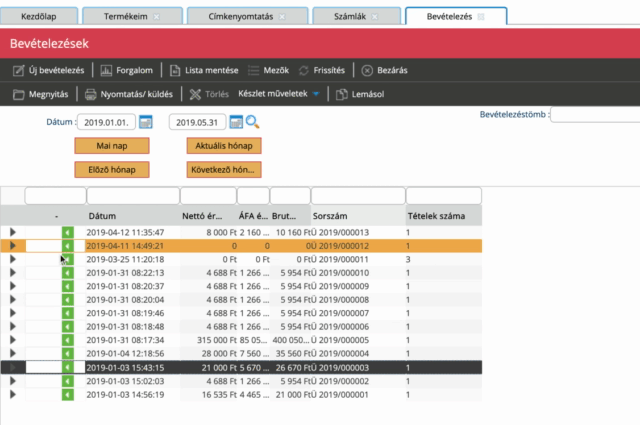Expand row 2019/000009 details triangle
The height and width of the screenshot is (425, 640).
point(13,286)
